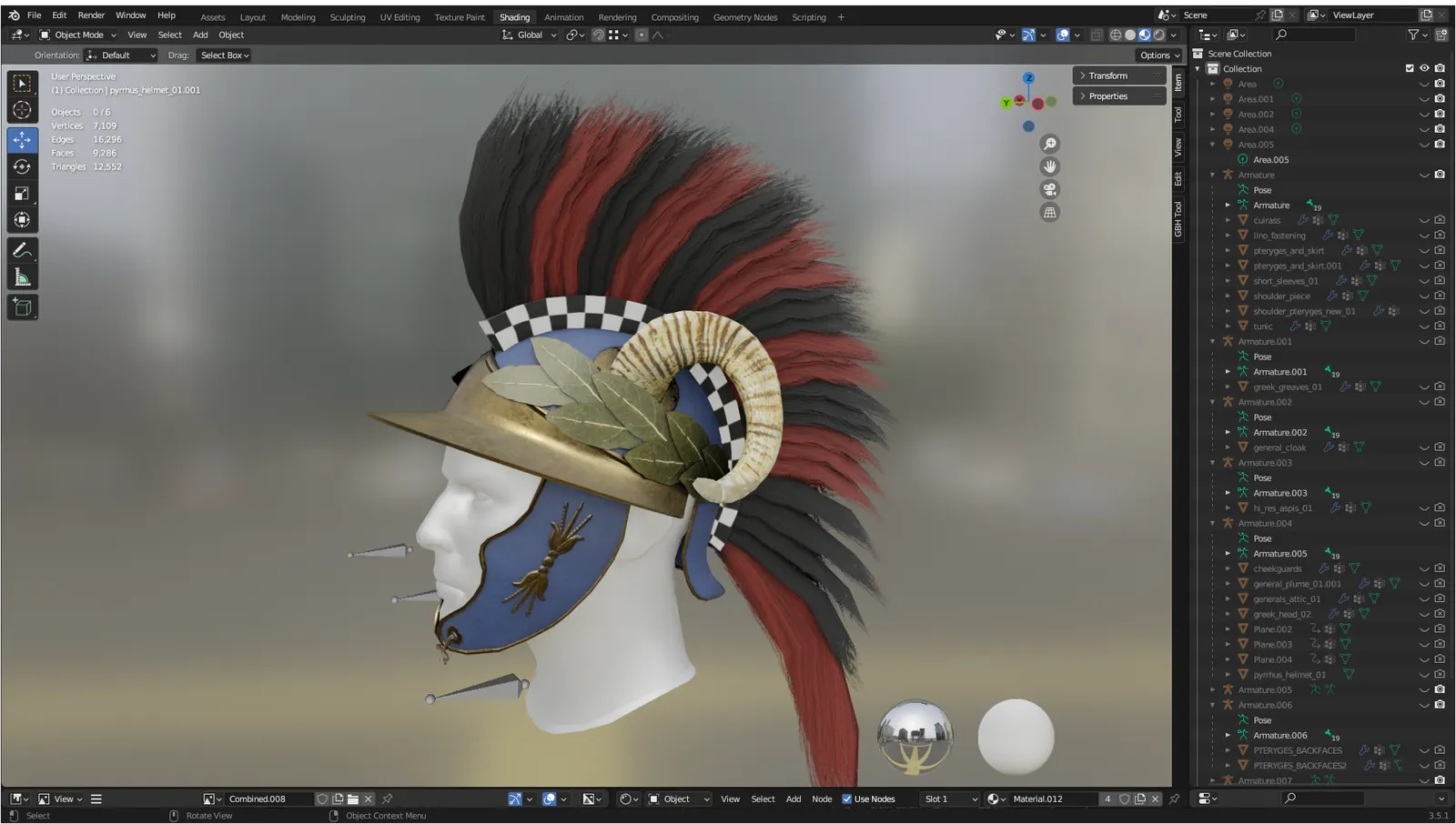Screen dimensions: 1456x824
Task: Switch to the Sculpting workspace tab
Action: pos(348,17)
